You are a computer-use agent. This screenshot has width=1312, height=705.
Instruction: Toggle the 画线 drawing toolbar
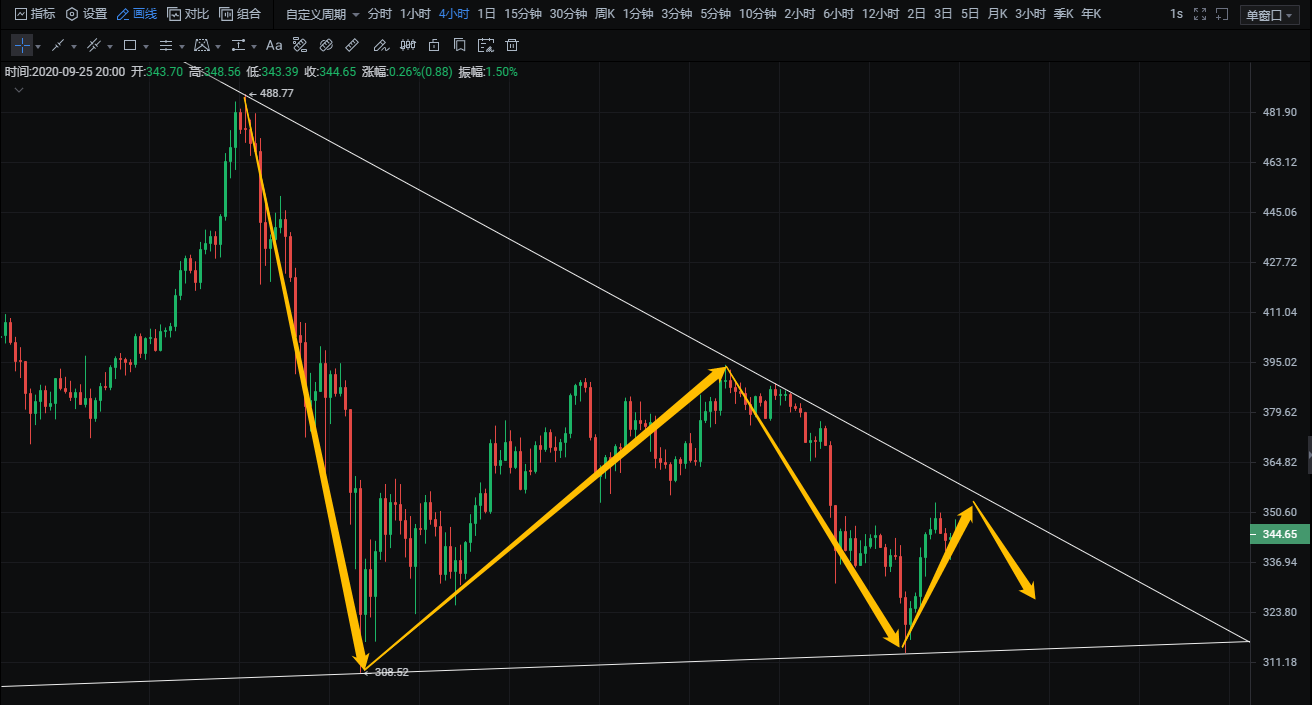(x=136, y=14)
